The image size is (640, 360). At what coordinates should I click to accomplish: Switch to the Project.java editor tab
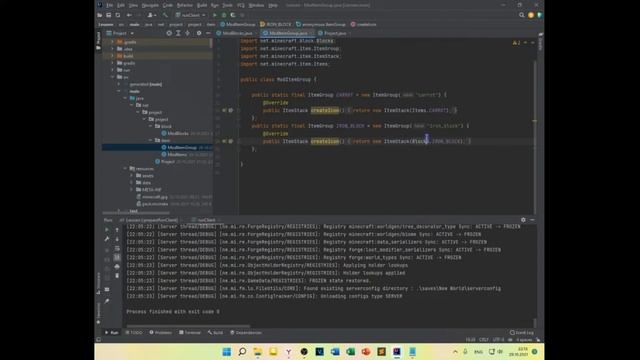click(334, 33)
